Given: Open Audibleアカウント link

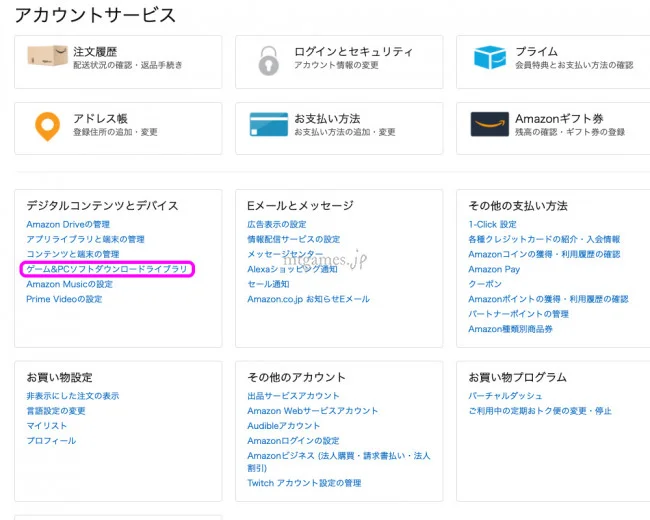Looking at the screenshot, I should (x=284, y=426).
